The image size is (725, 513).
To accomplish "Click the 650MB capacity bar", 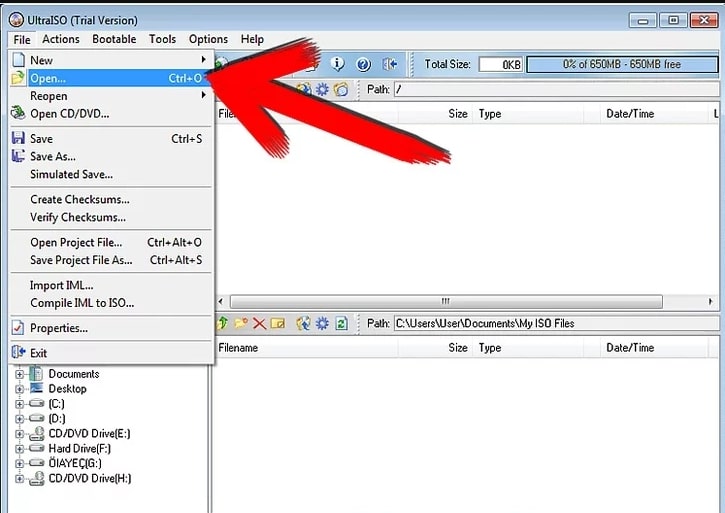I will (622, 64).
